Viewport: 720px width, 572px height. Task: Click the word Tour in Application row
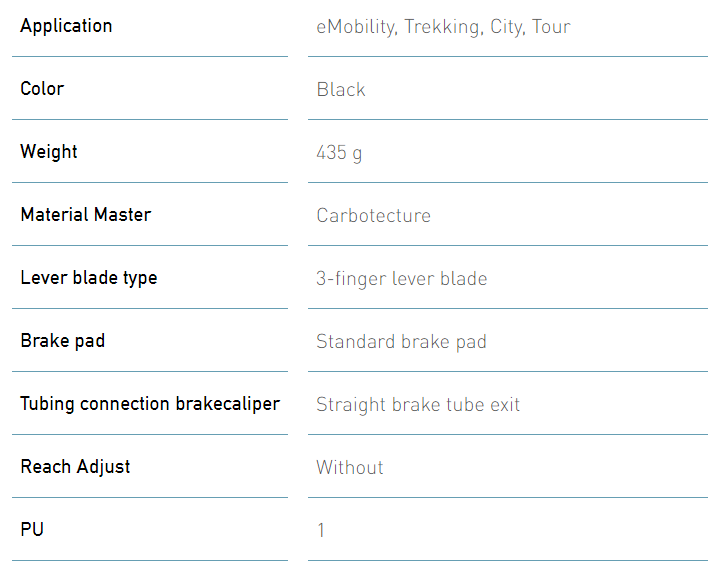[x=551, y=27]
